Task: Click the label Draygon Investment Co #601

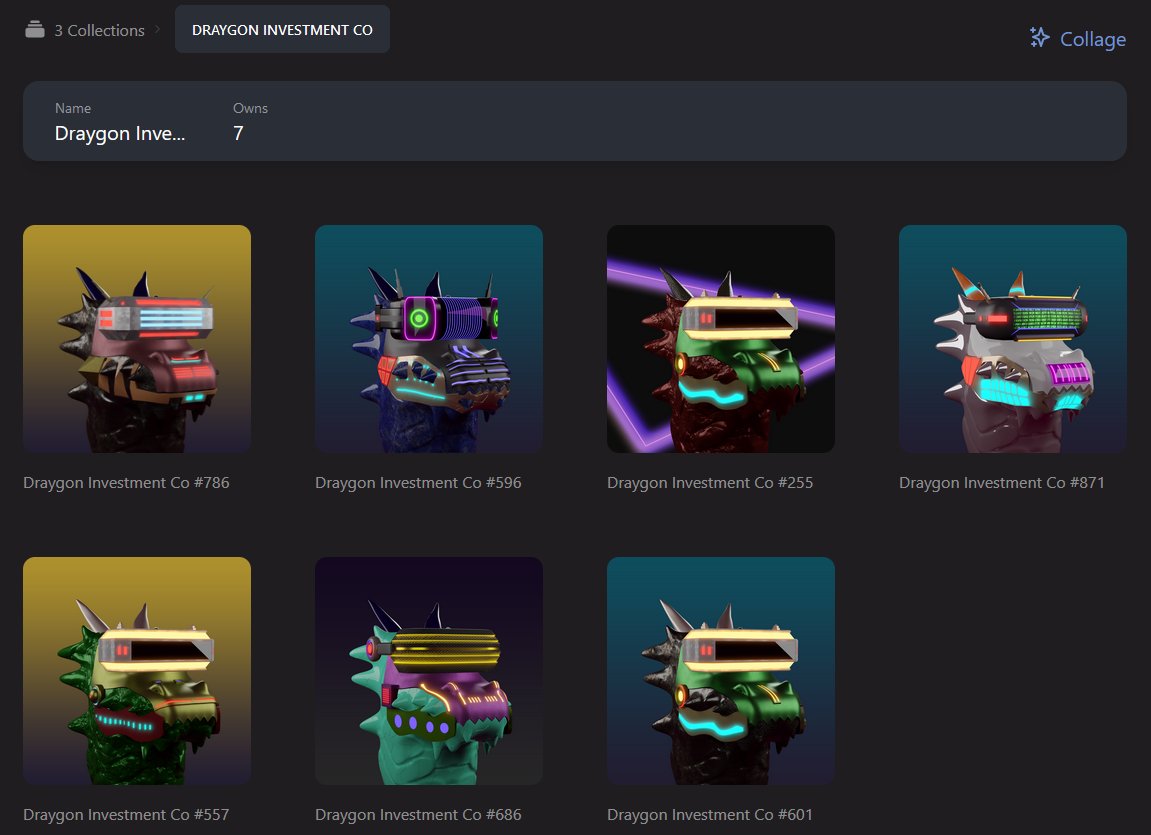Action: (x=710, y=814)
